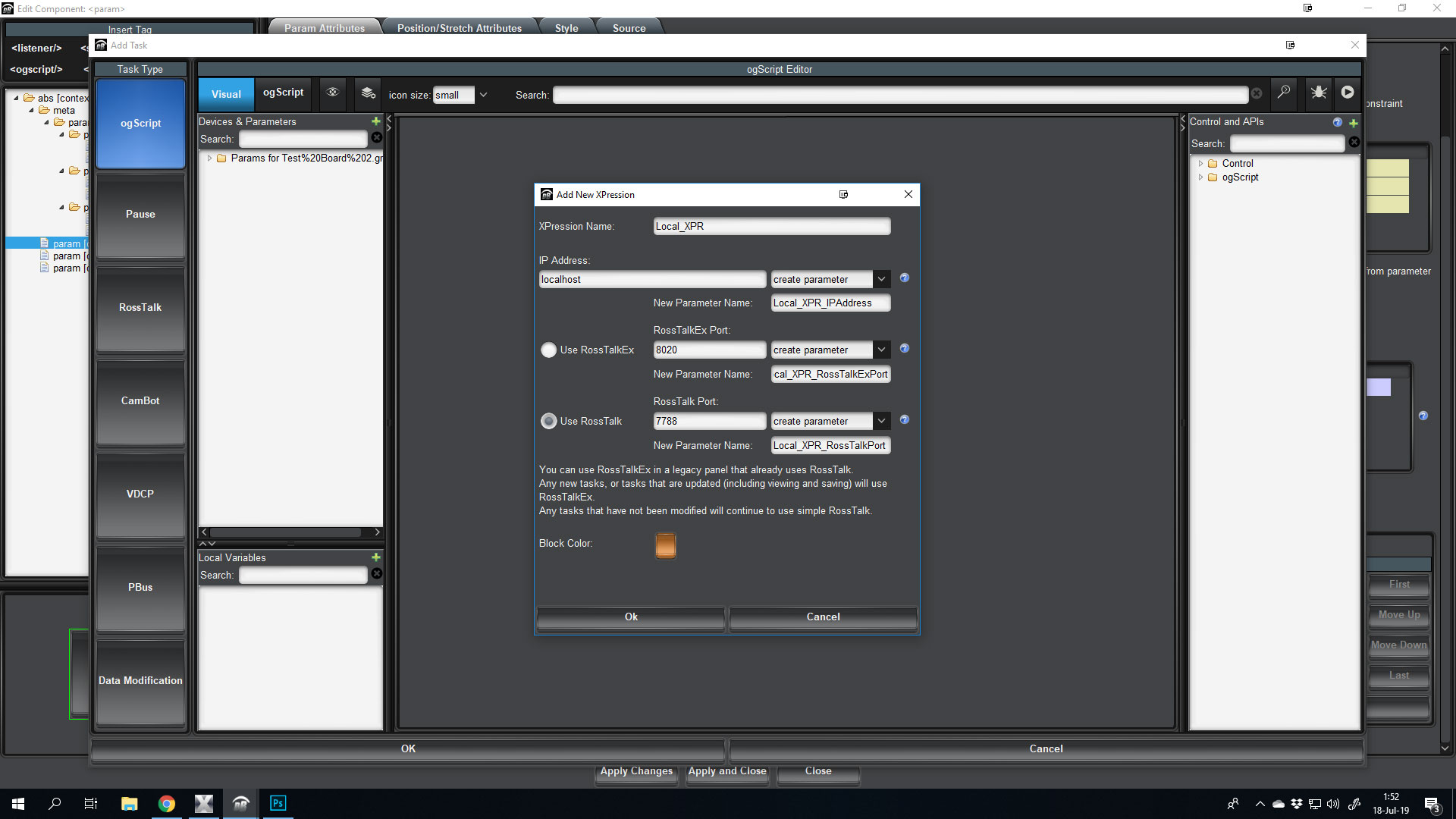Click the eye view icon next to ogScript

[x=332, y=93]
